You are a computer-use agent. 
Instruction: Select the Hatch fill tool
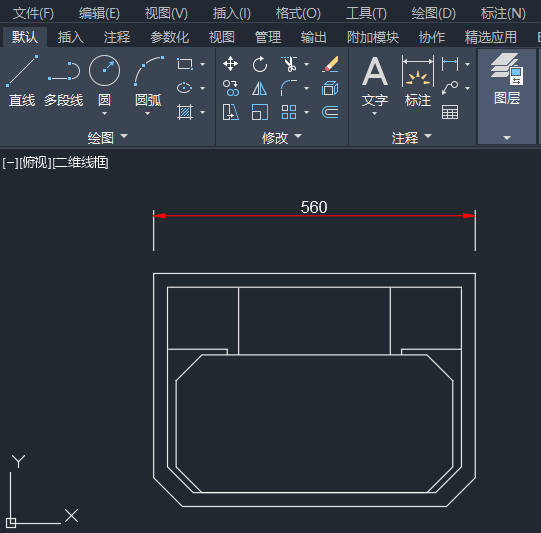click(185, 112)
